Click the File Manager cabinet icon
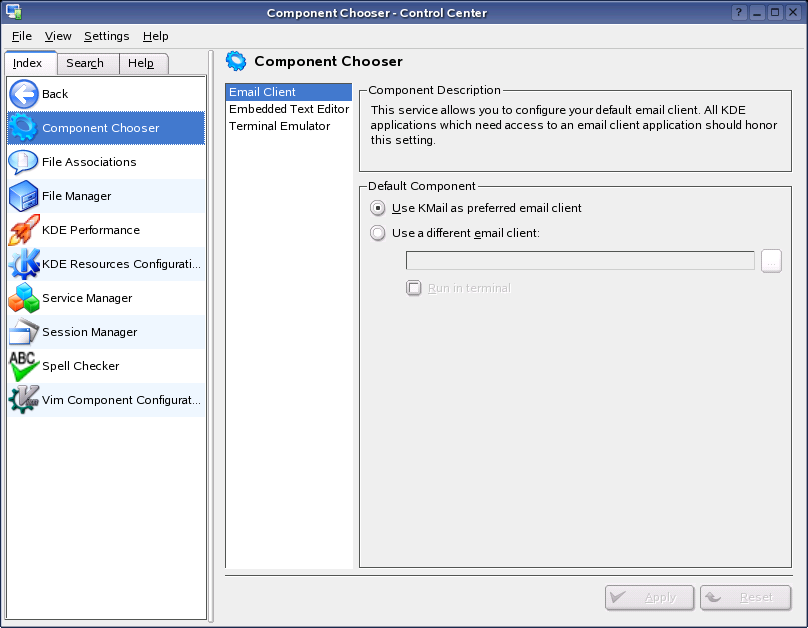This screenshot has height=628, width=808. tap(24, 196)
